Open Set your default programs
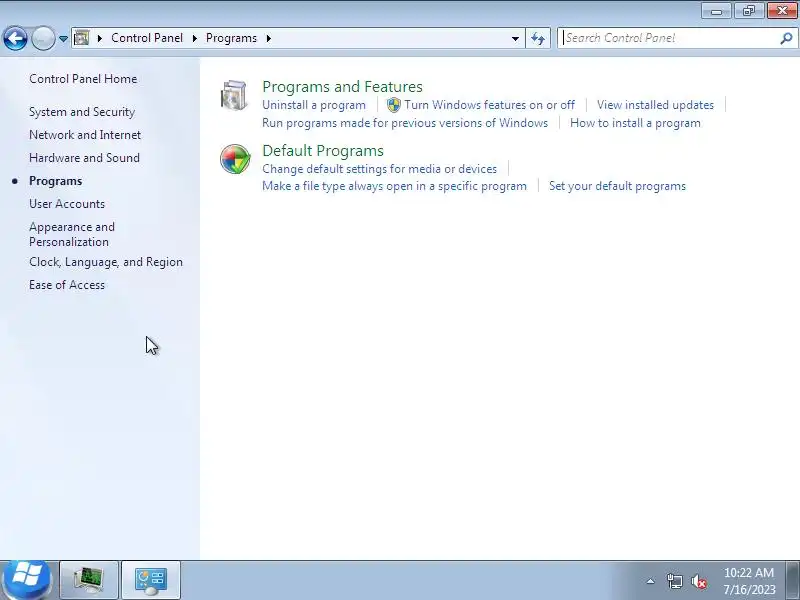Image resolution: width=800 pixels, height=600 pixels. pyautogui.click(x=617, y=186)
